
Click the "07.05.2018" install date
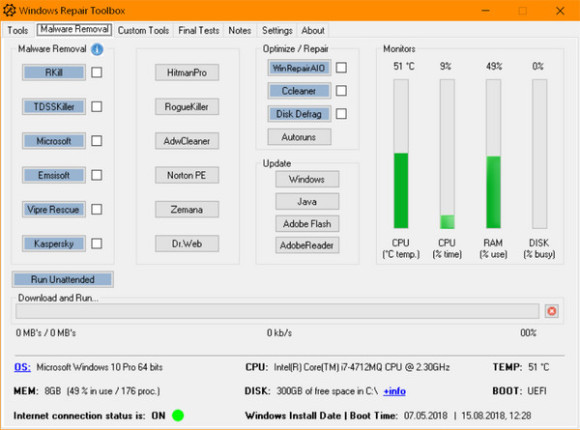coord(425,416)
